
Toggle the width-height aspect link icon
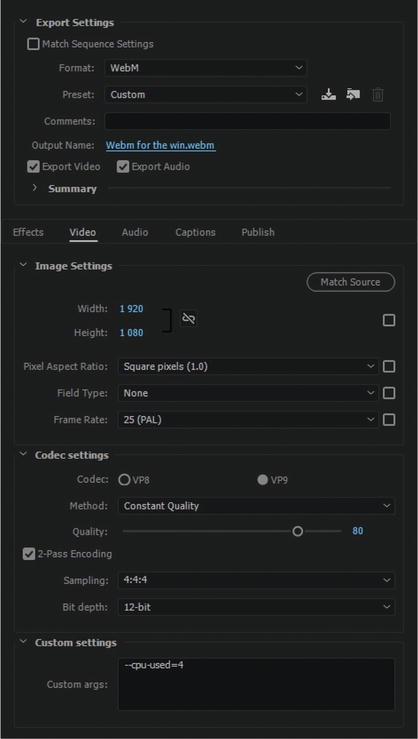(189, 320)
